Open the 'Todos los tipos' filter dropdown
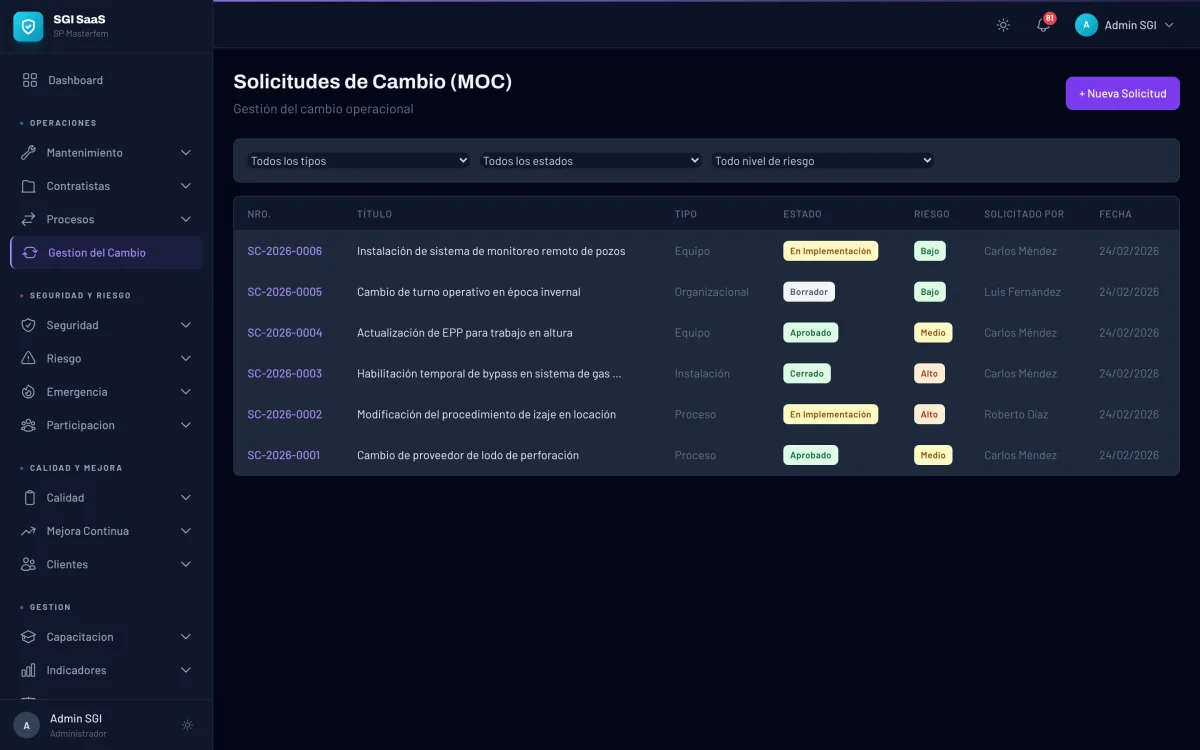This screenshot has width=1200, height=750. point(358,160)
